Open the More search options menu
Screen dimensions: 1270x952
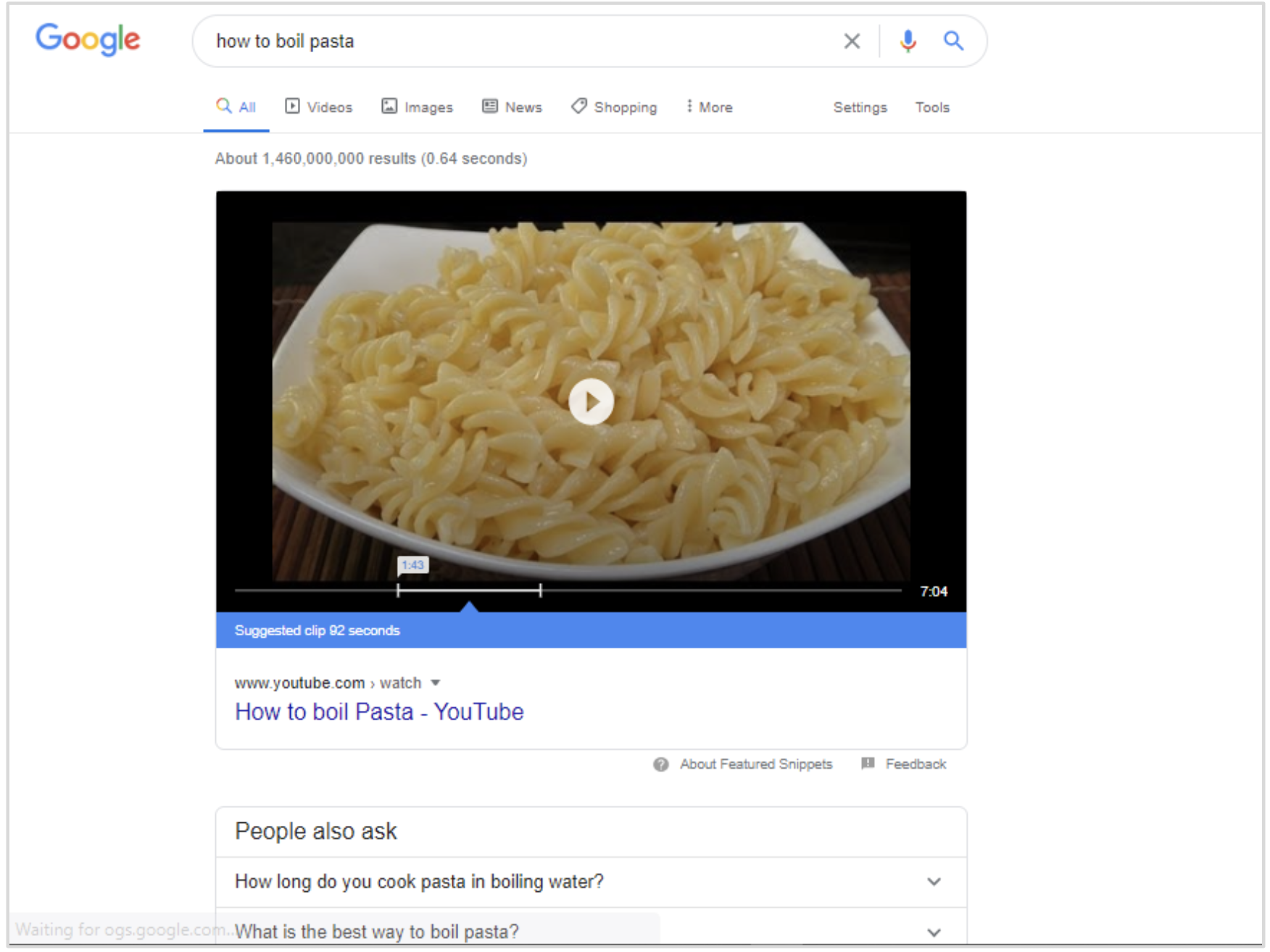point(709,107)
